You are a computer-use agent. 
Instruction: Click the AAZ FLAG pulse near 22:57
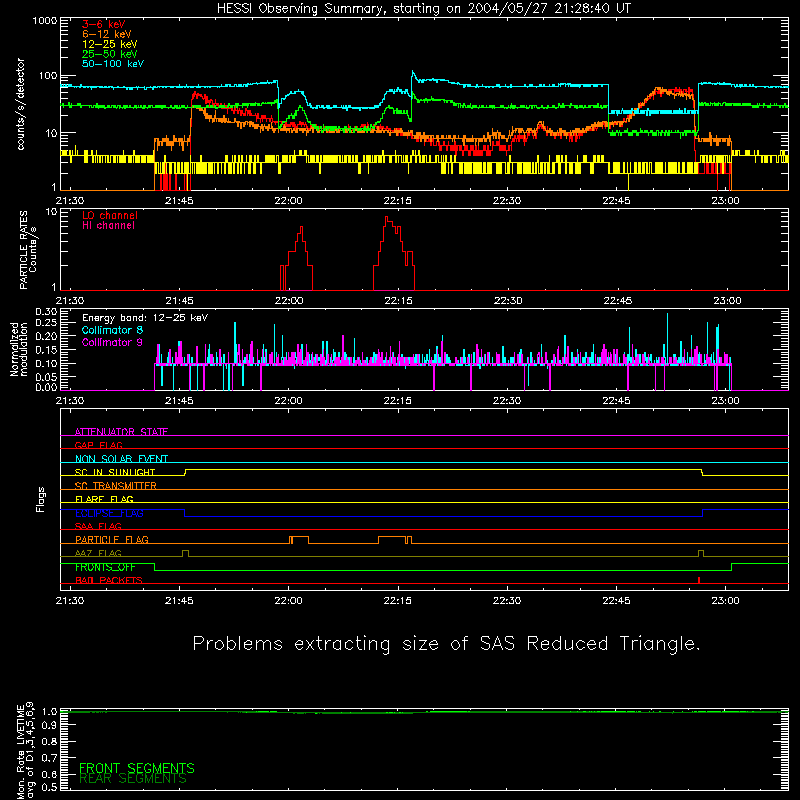[x=701, y=553]
